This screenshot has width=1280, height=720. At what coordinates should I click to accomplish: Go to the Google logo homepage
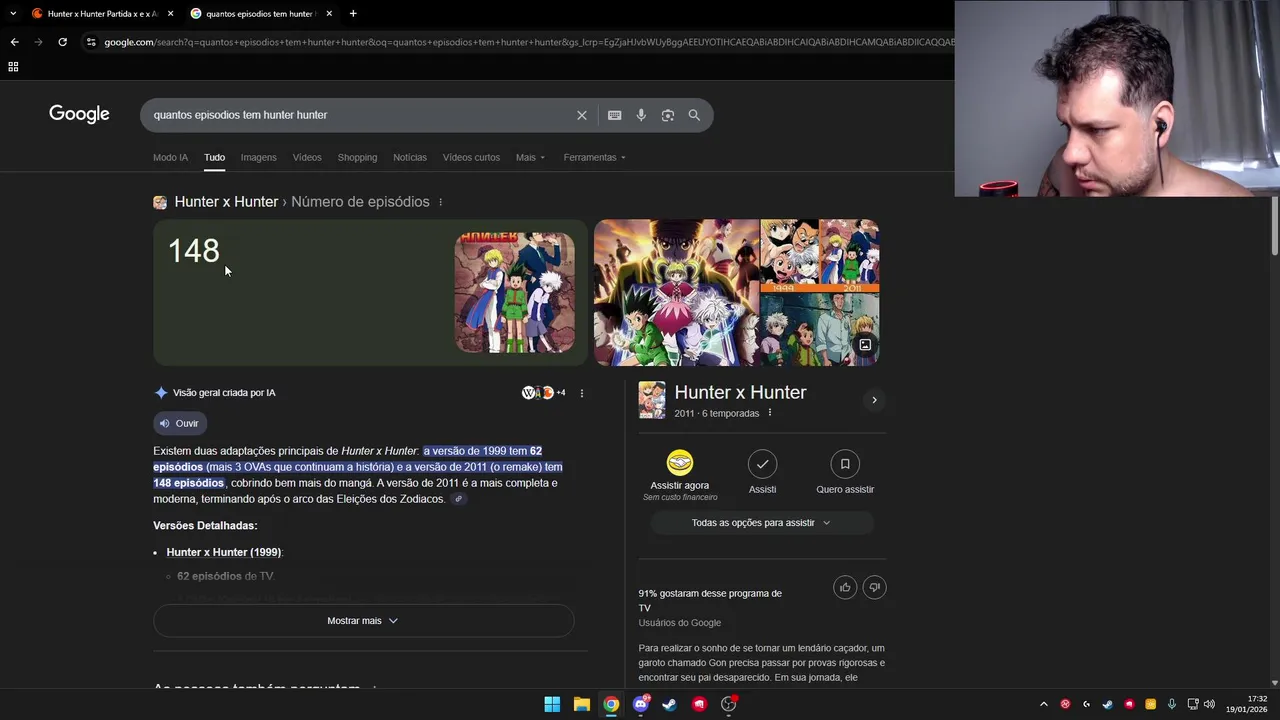point(79,114)
